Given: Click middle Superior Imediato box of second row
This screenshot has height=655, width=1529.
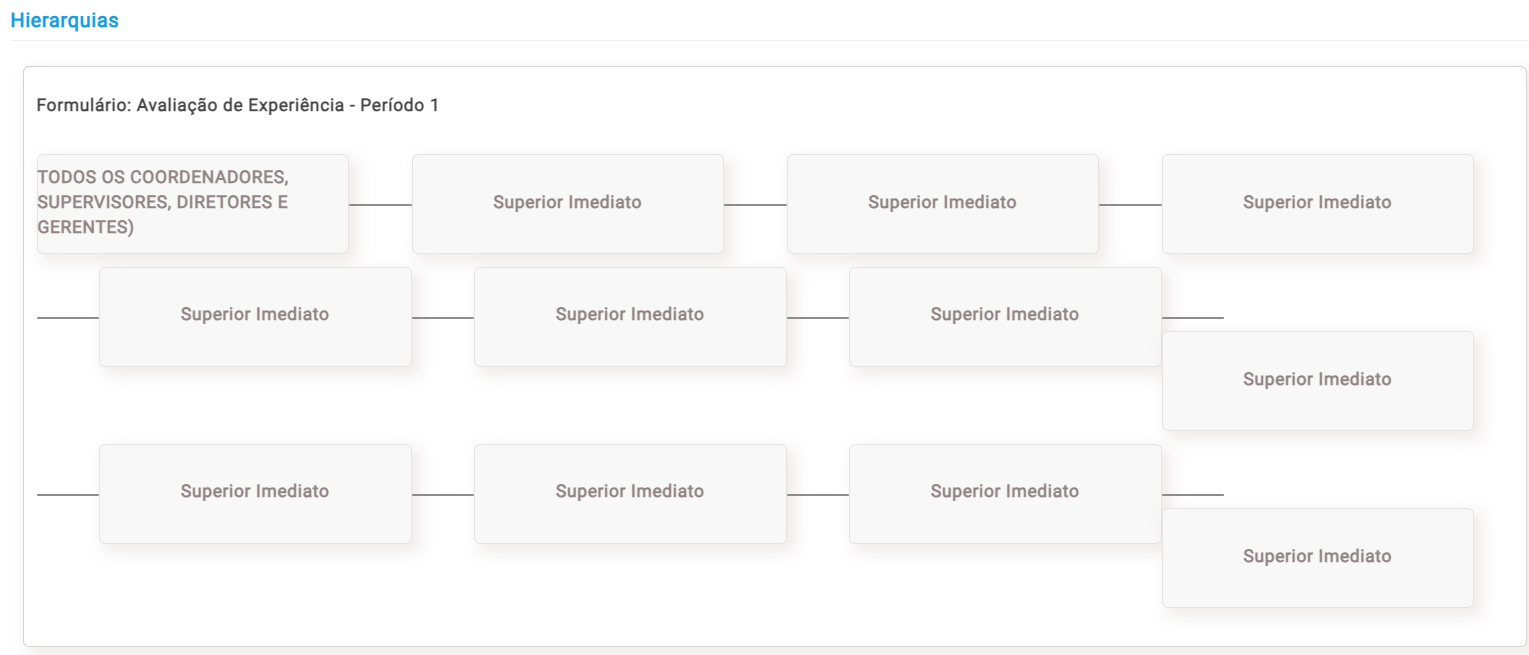Looking at the screenshot, I should pos(630,316).
